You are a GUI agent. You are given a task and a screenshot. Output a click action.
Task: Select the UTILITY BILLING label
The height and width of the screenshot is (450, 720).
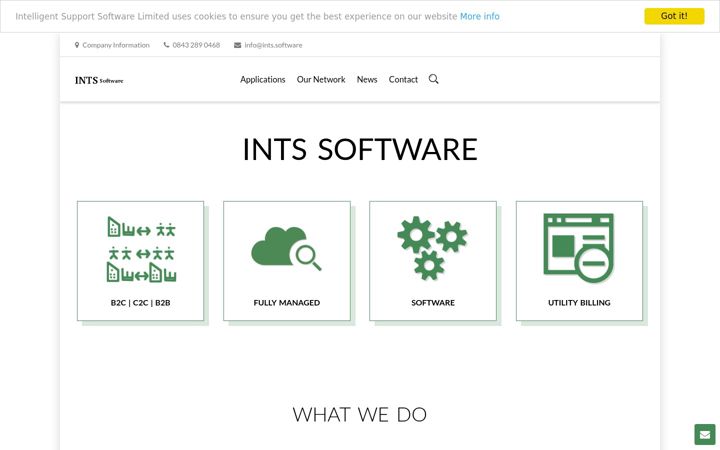[x=579, y=303]
